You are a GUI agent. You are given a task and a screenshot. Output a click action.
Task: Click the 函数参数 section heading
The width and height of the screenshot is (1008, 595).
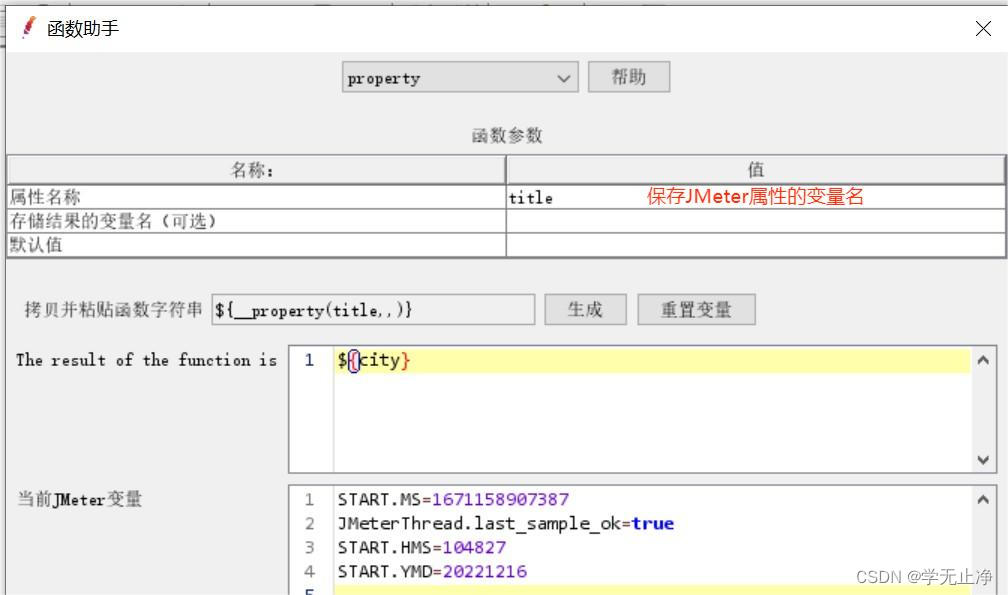pos(507,136)
